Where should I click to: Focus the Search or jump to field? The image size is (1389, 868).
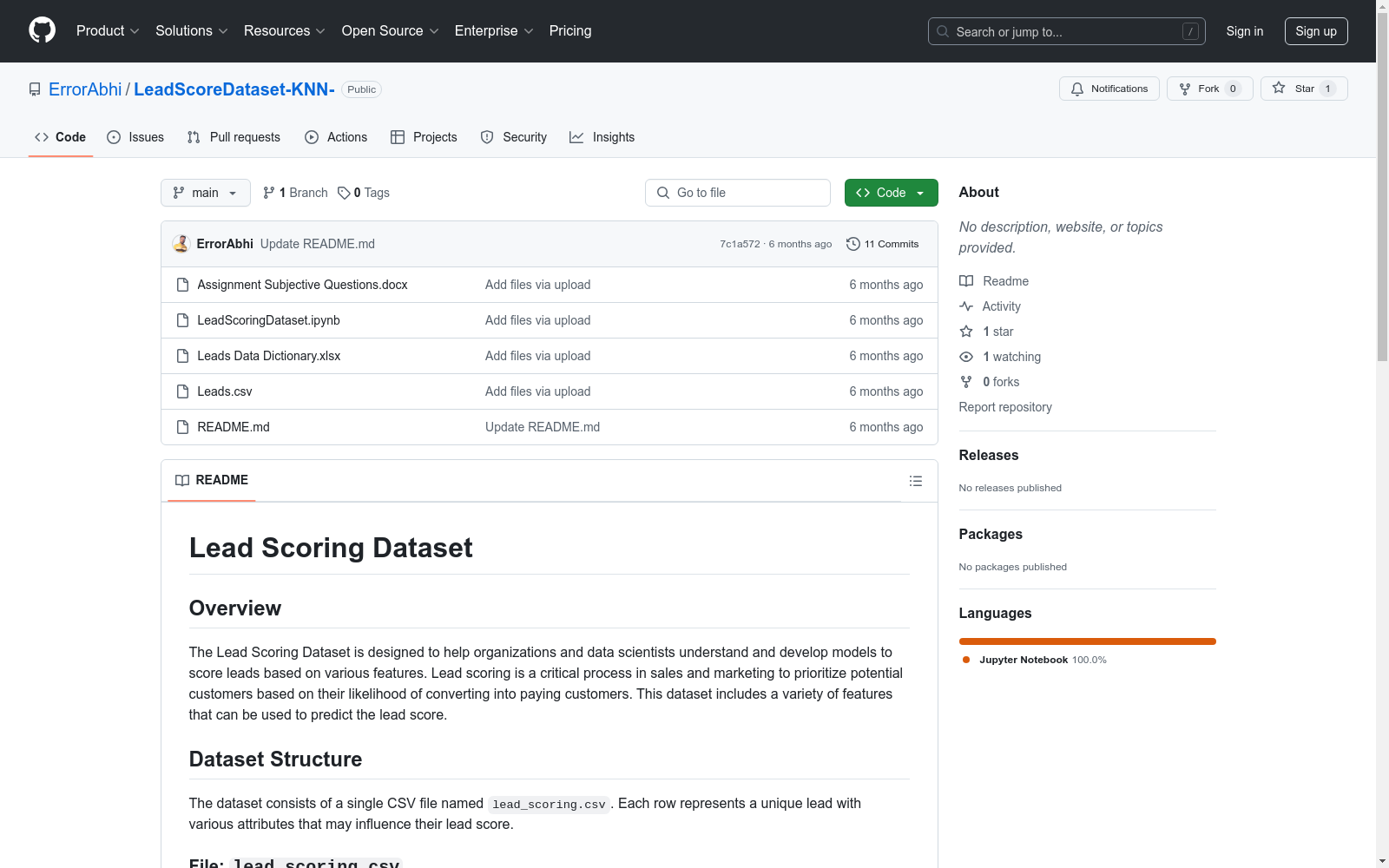pos(1066,31)
